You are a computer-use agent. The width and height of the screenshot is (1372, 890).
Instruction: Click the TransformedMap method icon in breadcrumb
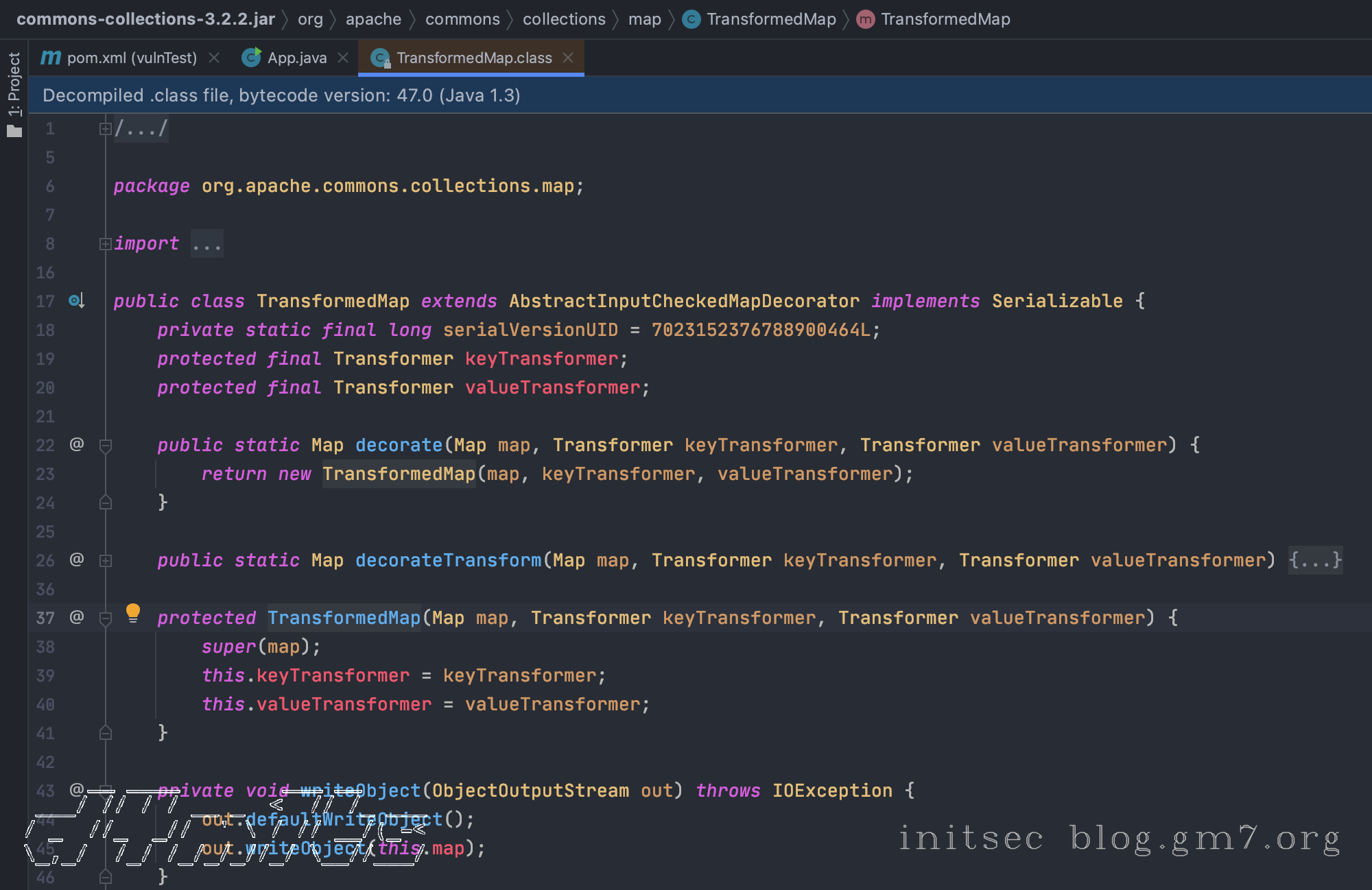(x=866, y=19)
